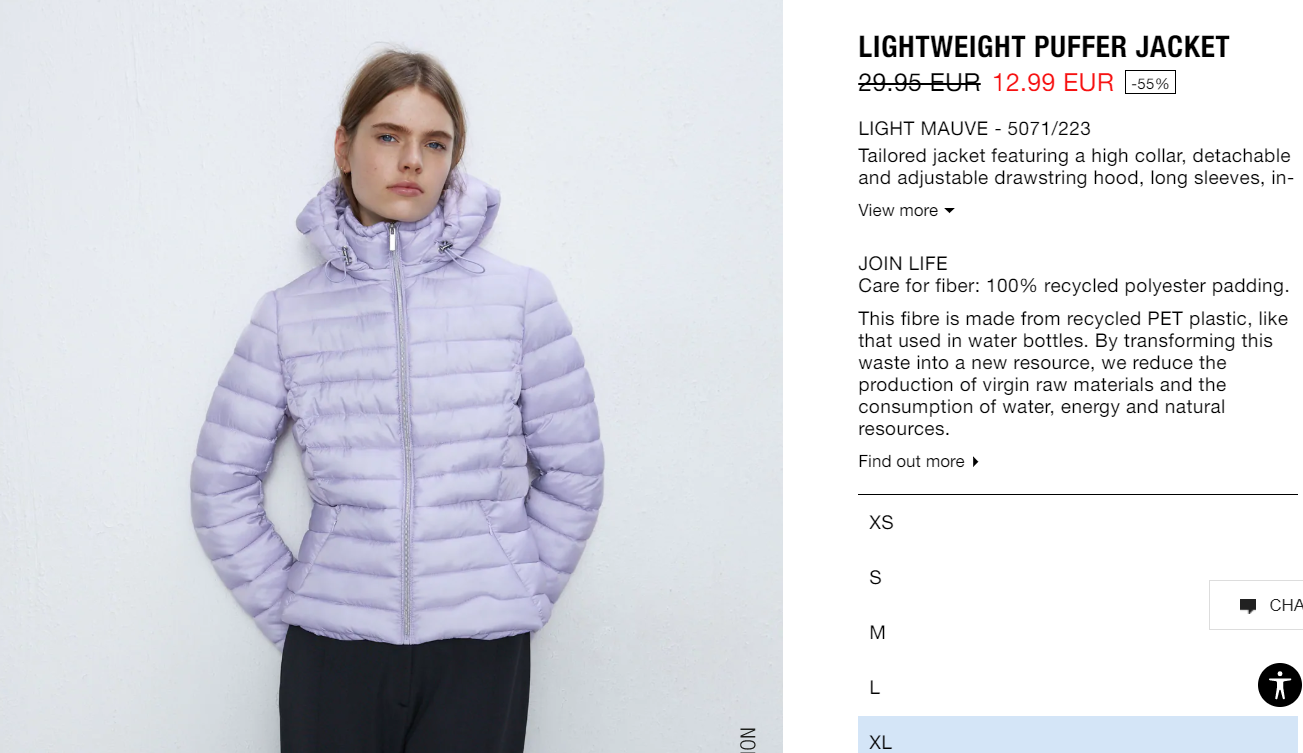Click the vertical label at the photo edge
Screen dimensions: 1303x753
[x=747, y=739]
